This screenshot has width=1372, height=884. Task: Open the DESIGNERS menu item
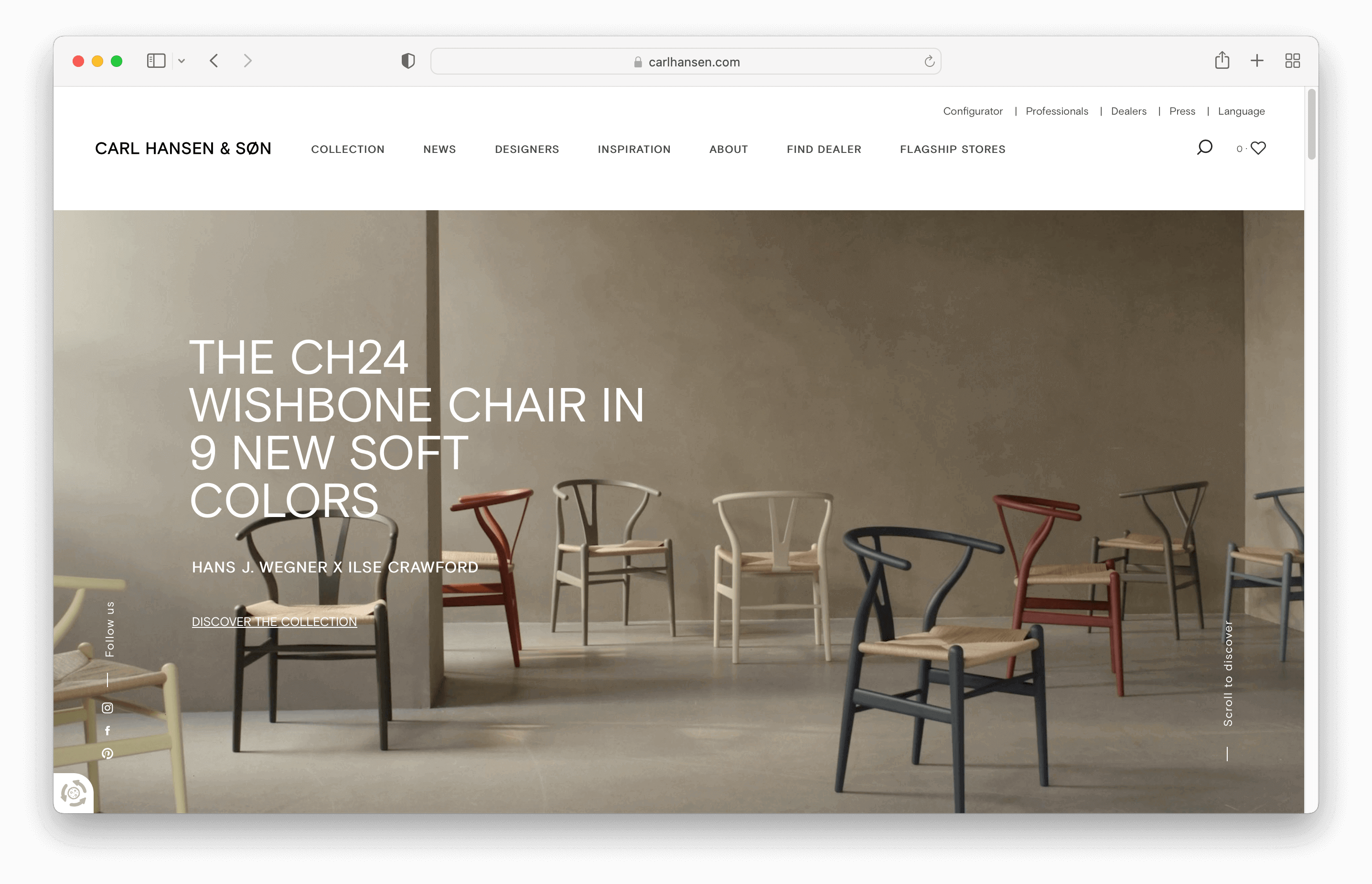[527, 149]
